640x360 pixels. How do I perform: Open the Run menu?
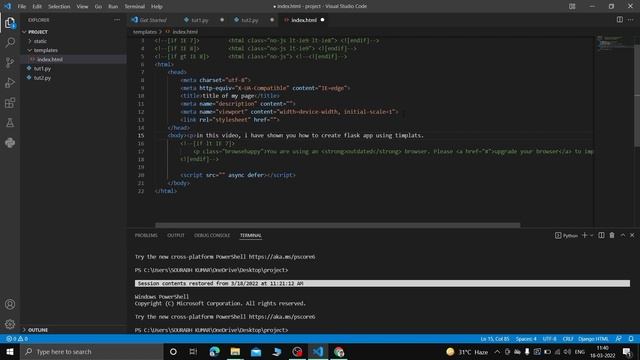[113, 7]
